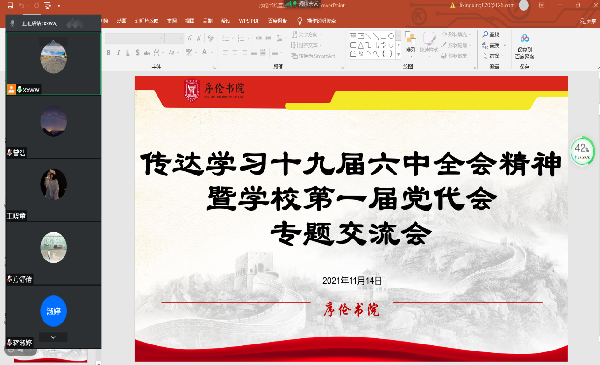The width and height of the screenshot is (600, 365).
Task: Click the Tell me search box
Action: coord(317,21)
